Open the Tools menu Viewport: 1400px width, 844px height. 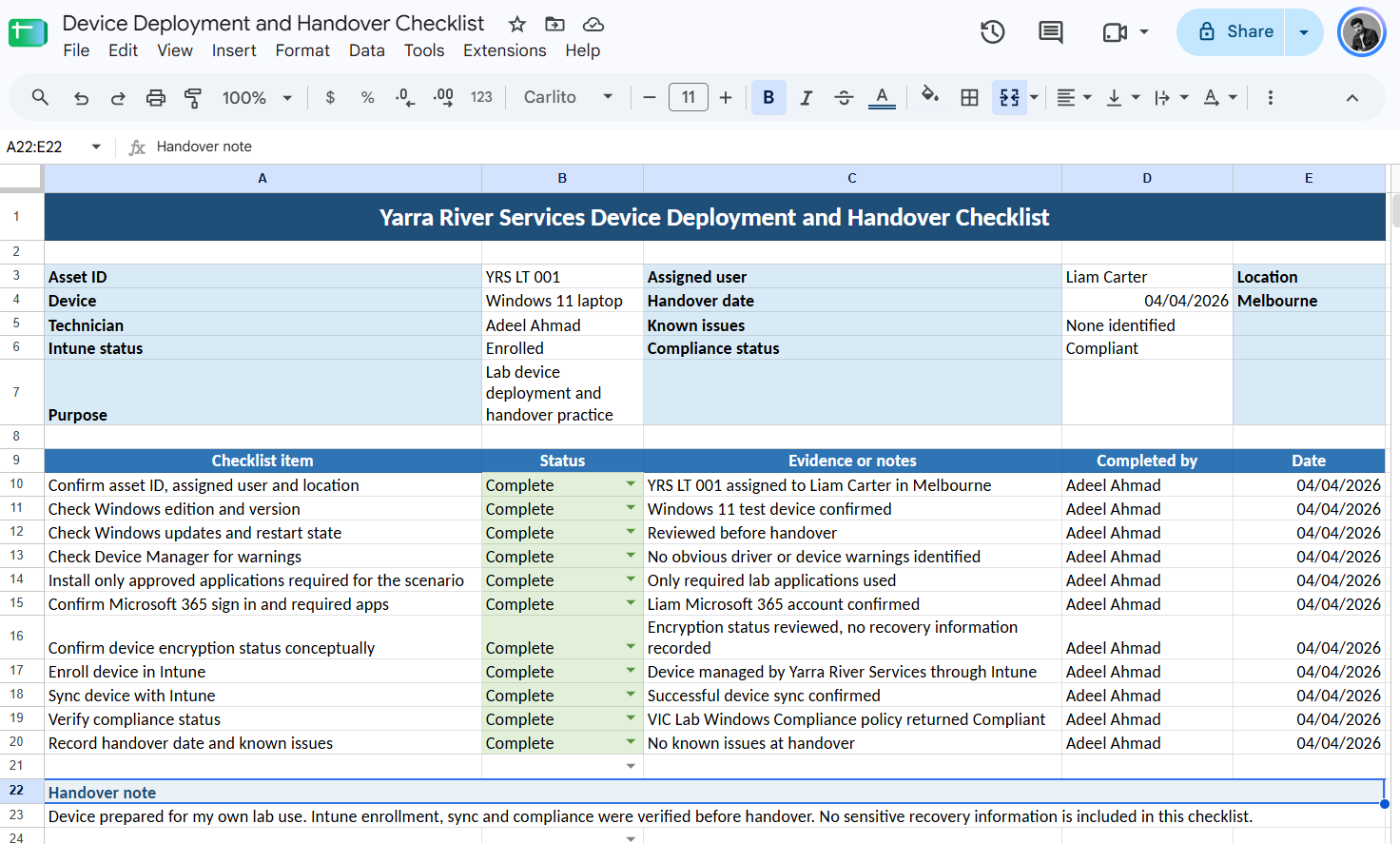pos(424,50)
